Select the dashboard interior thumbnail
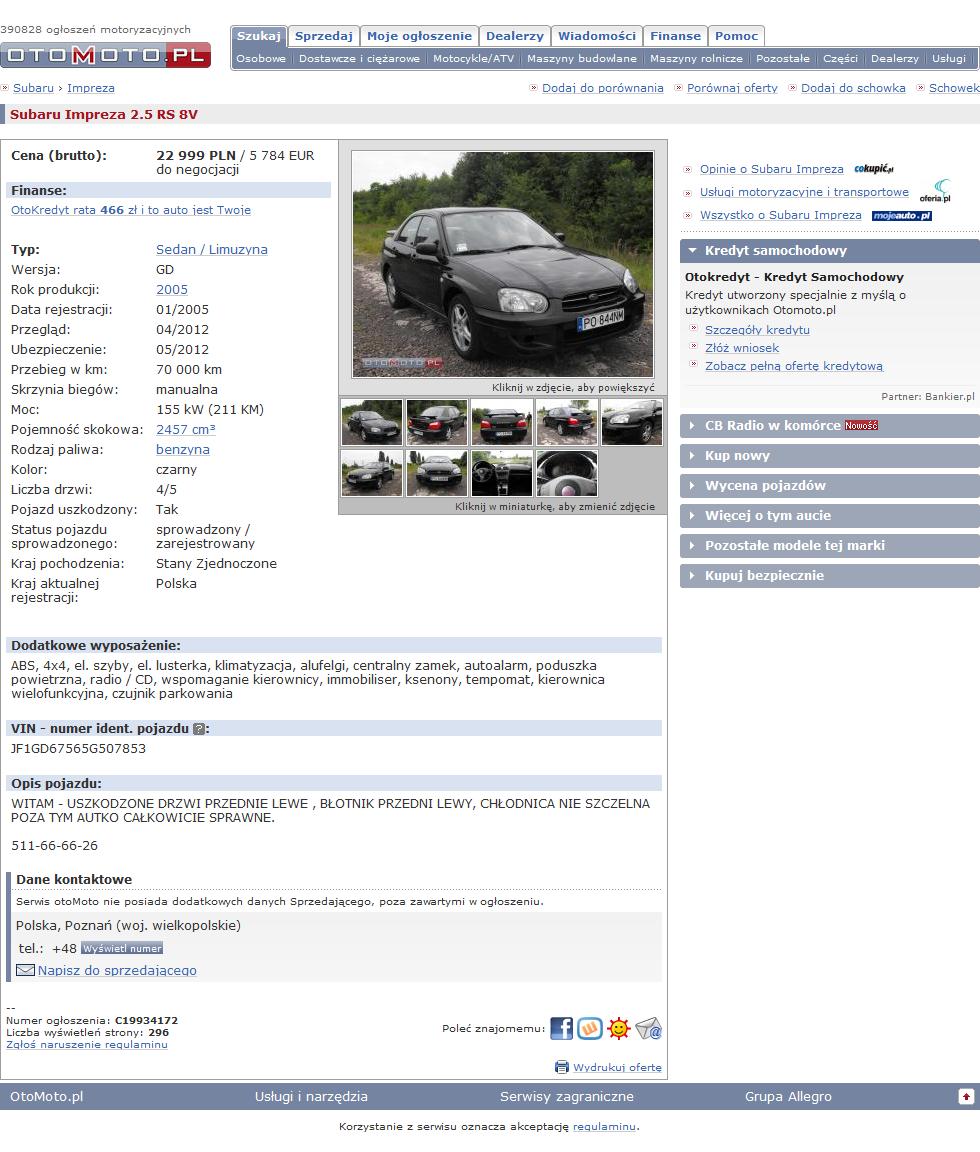The width and height of the screenshot is (980, 1152). pos(502,473)
